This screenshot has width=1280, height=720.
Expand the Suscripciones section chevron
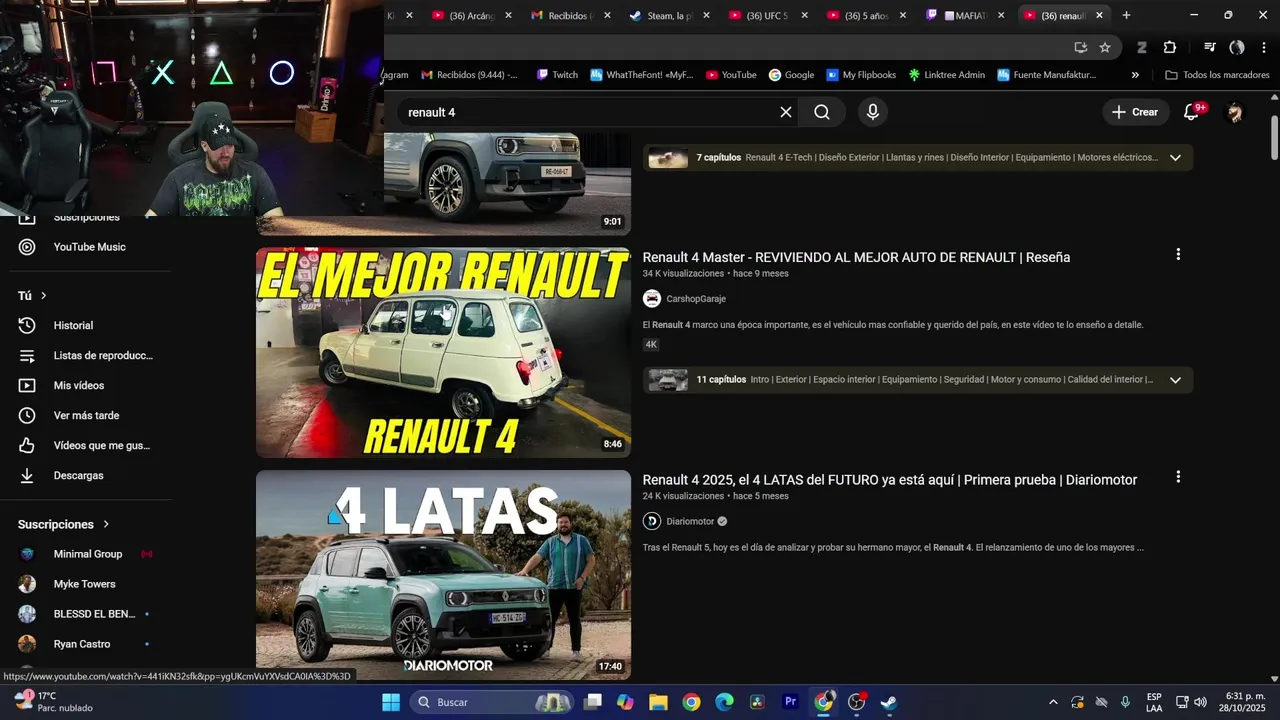106,524
